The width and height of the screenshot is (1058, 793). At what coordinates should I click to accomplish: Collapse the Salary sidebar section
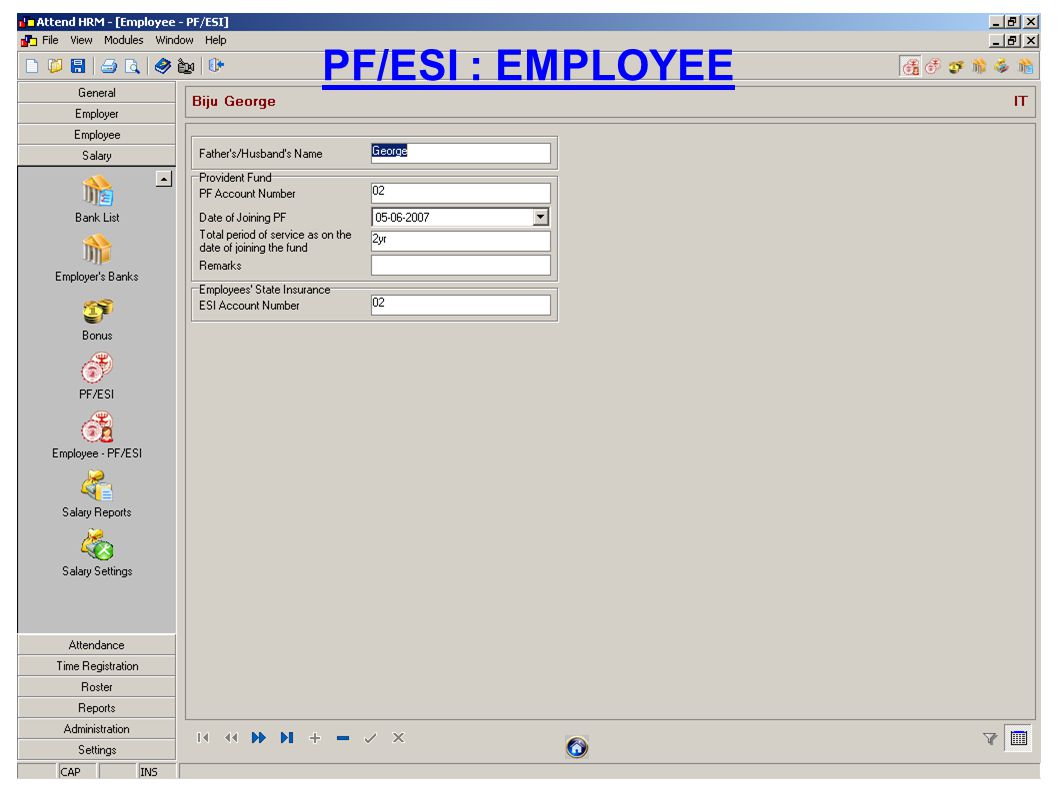(96, 155)
